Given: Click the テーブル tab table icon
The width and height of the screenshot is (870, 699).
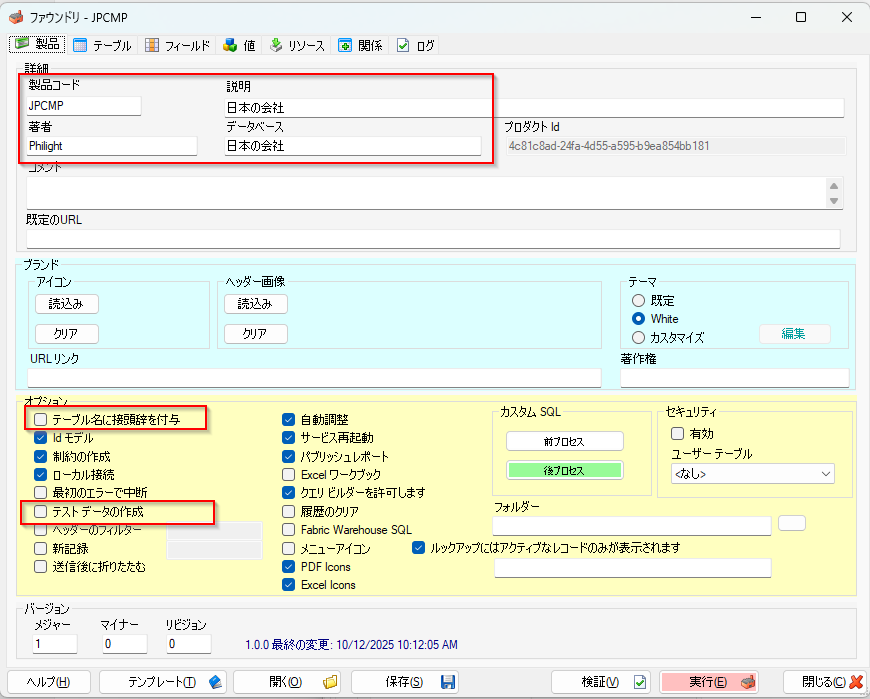Looking at the screenshot, I should pyautogui.click(x=80, y=45).
